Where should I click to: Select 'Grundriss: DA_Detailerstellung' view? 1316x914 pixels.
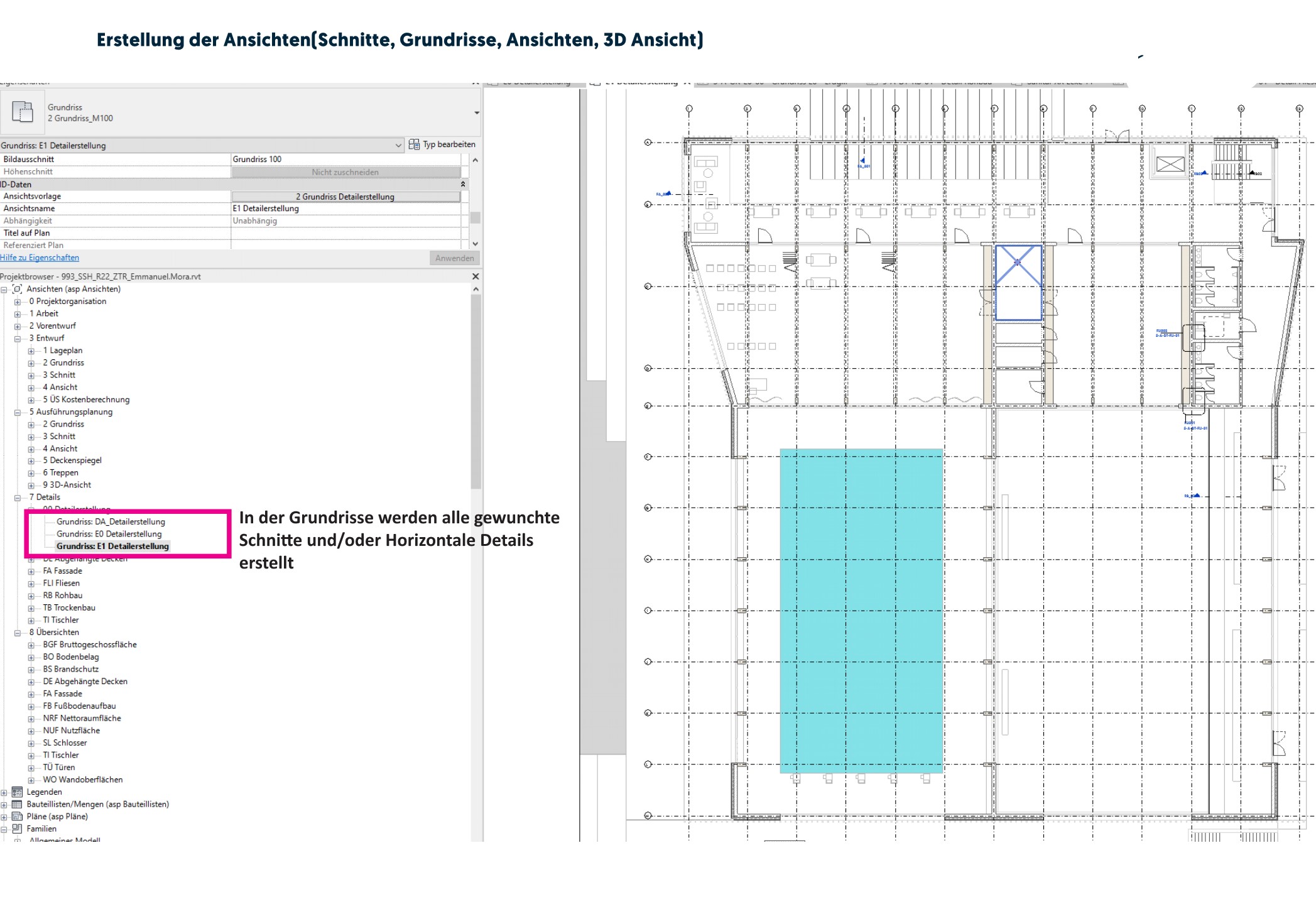[x=111, y=522]
